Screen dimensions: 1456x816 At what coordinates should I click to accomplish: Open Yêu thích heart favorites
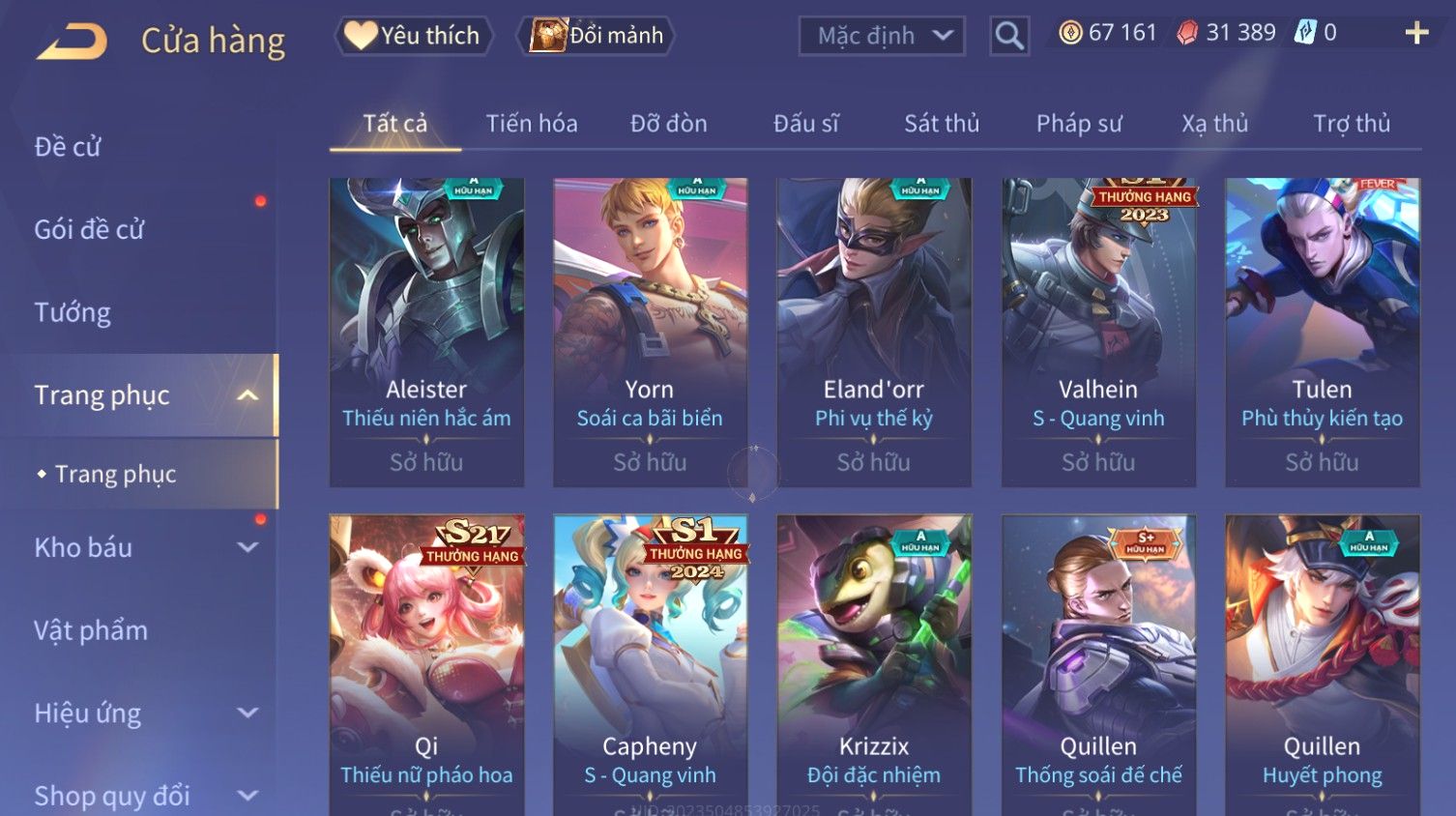point(413,36)
